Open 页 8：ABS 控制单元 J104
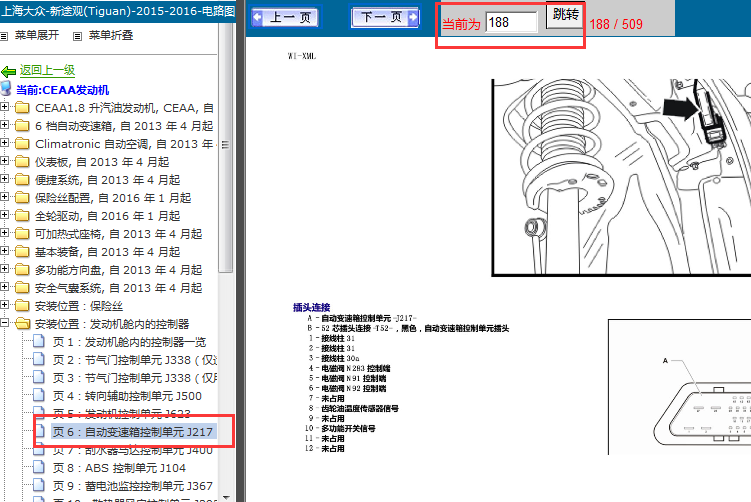Screen dimensions: 751x502 [119, 468]
